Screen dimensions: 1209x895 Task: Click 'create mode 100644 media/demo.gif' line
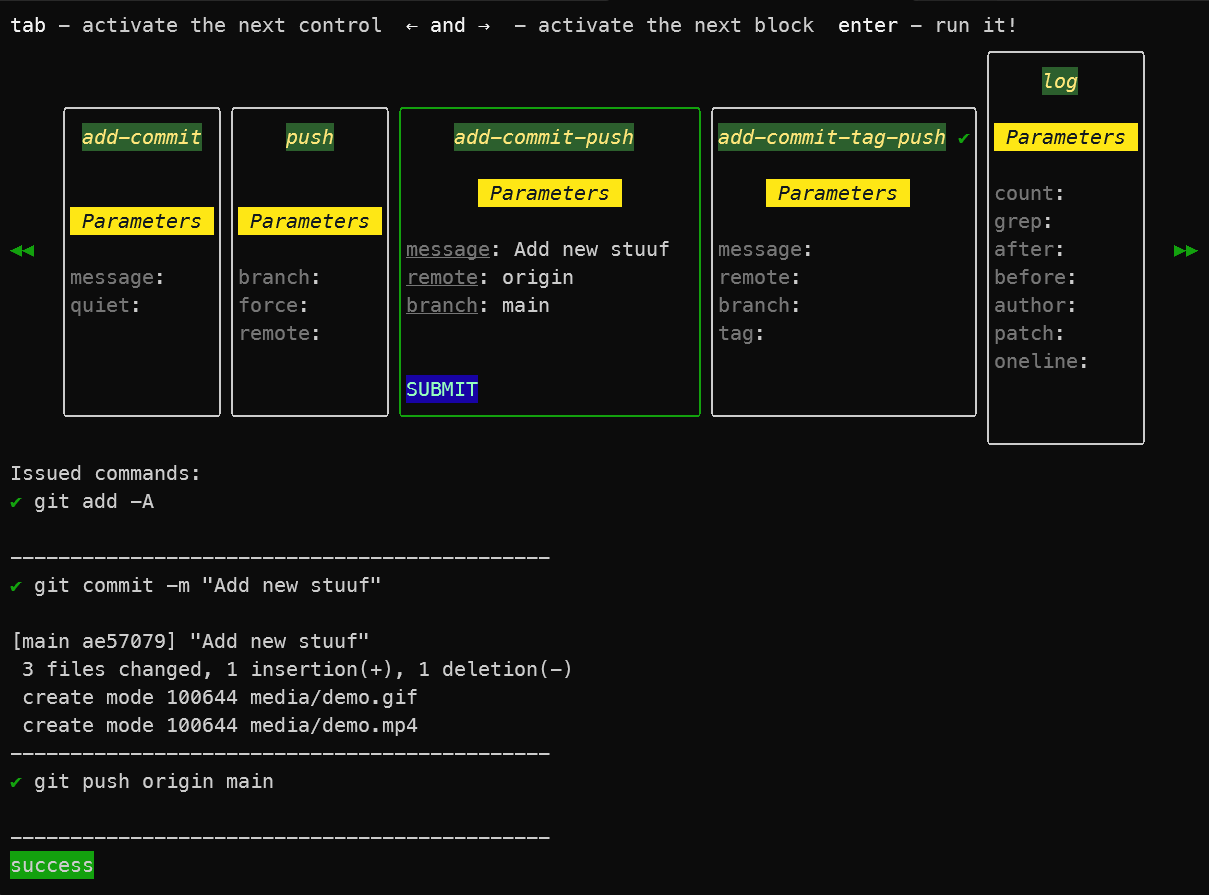(x=220, y=697)
